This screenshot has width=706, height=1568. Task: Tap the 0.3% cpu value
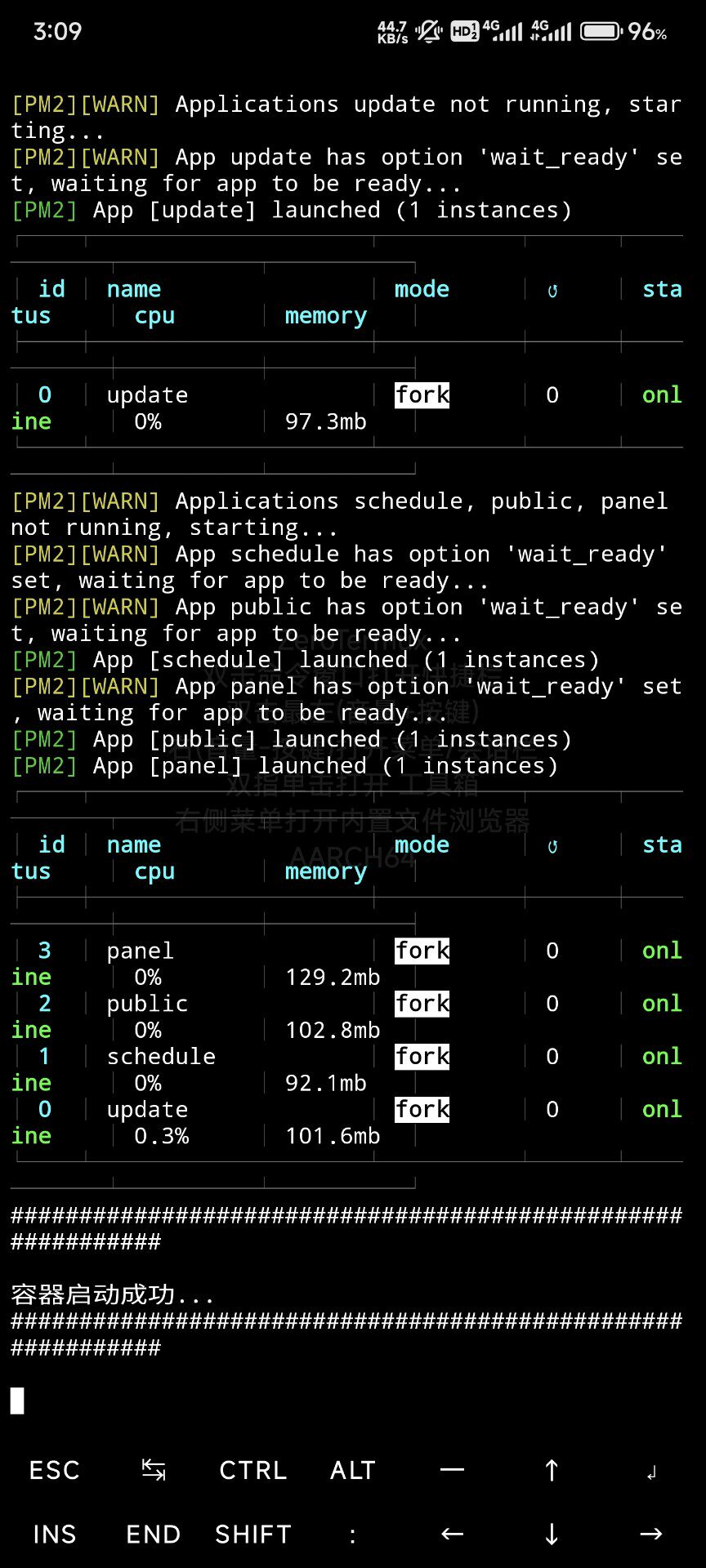(161, 1136)
